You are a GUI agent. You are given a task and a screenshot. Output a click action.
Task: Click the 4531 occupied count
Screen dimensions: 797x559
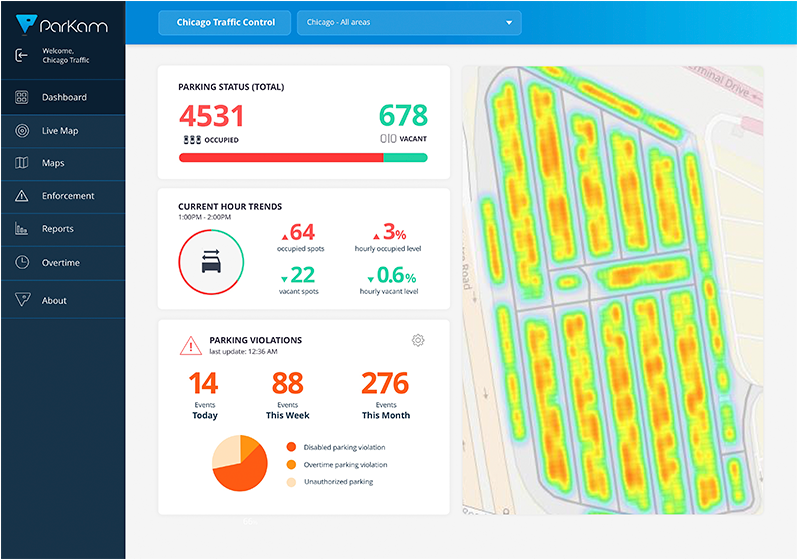211,116
